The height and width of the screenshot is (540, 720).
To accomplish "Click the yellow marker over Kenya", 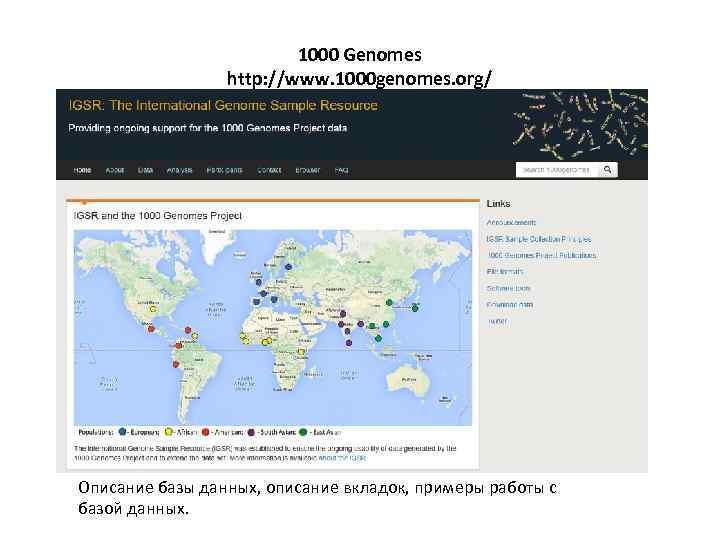I will (301, 352).
